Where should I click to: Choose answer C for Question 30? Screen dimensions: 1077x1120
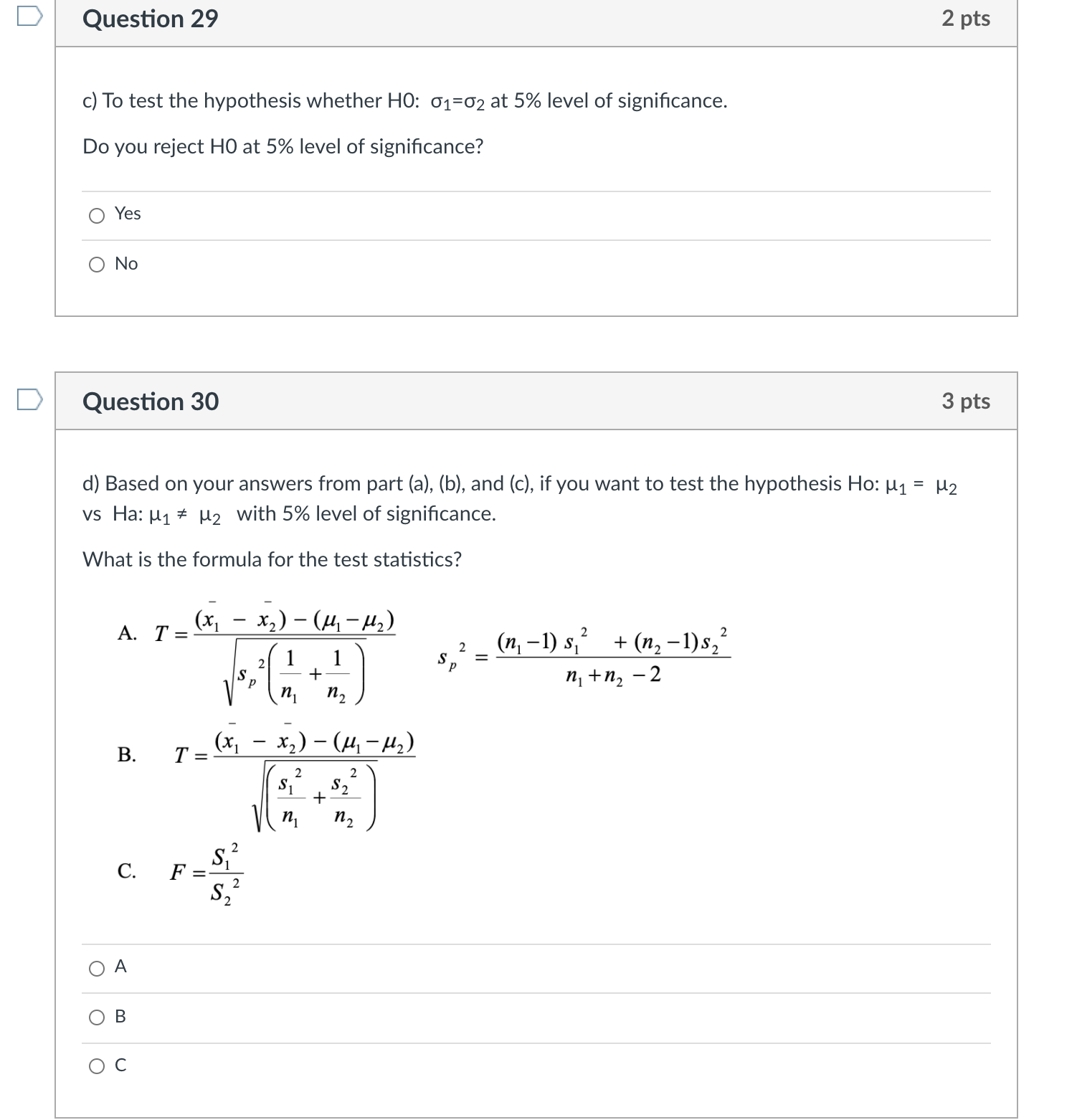tap(97, 1068)
